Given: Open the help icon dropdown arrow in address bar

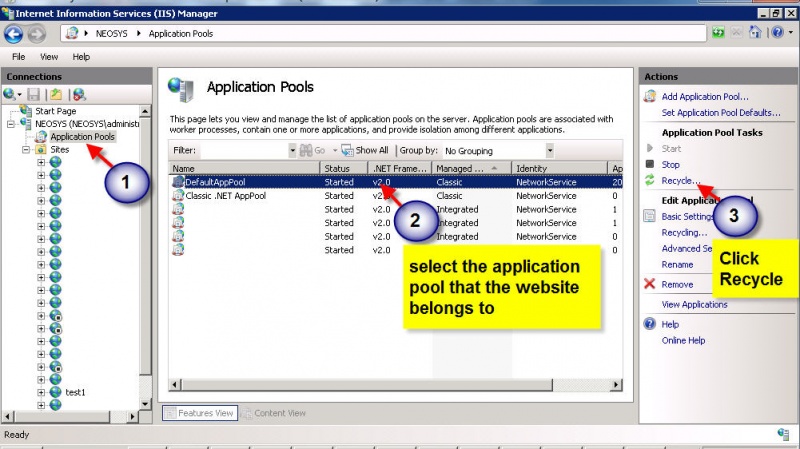Looking at the screenshot, I should (791, 32).
